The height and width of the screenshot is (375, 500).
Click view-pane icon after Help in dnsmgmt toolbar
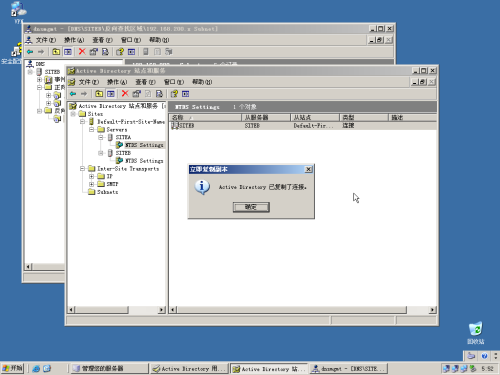(132, 52)
